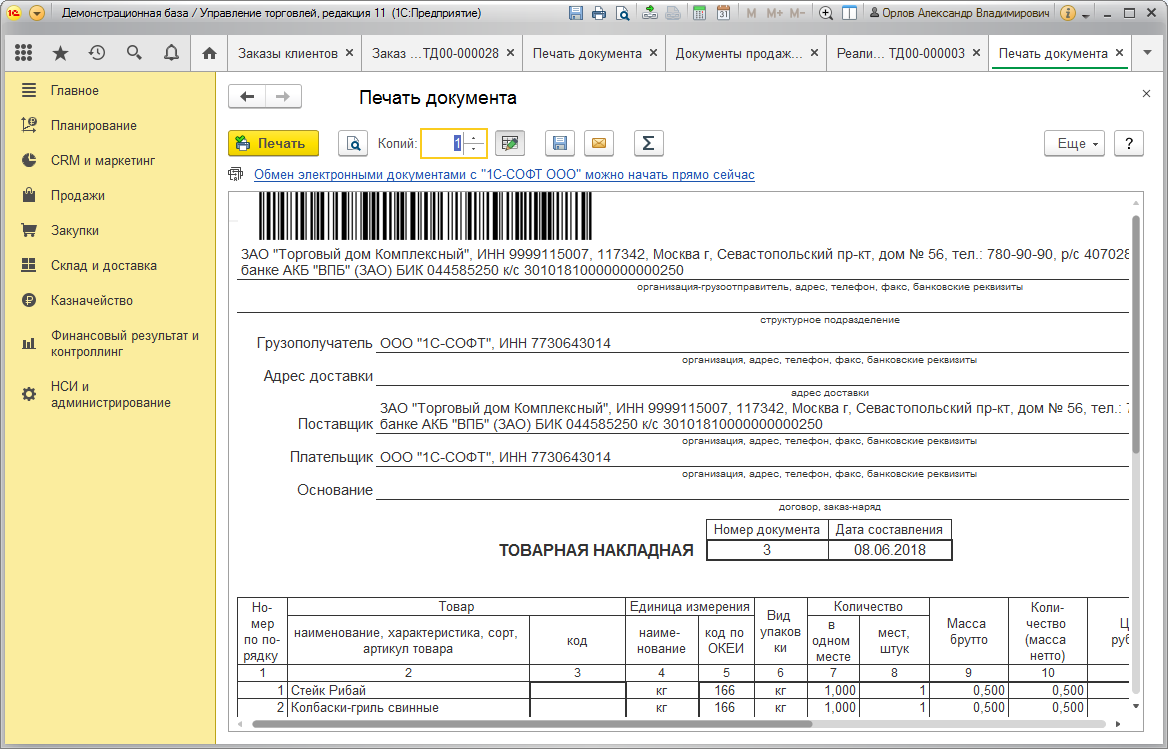1168x749 pixels.
Task: Open Склад и доставка section
Action: (104, 265)
